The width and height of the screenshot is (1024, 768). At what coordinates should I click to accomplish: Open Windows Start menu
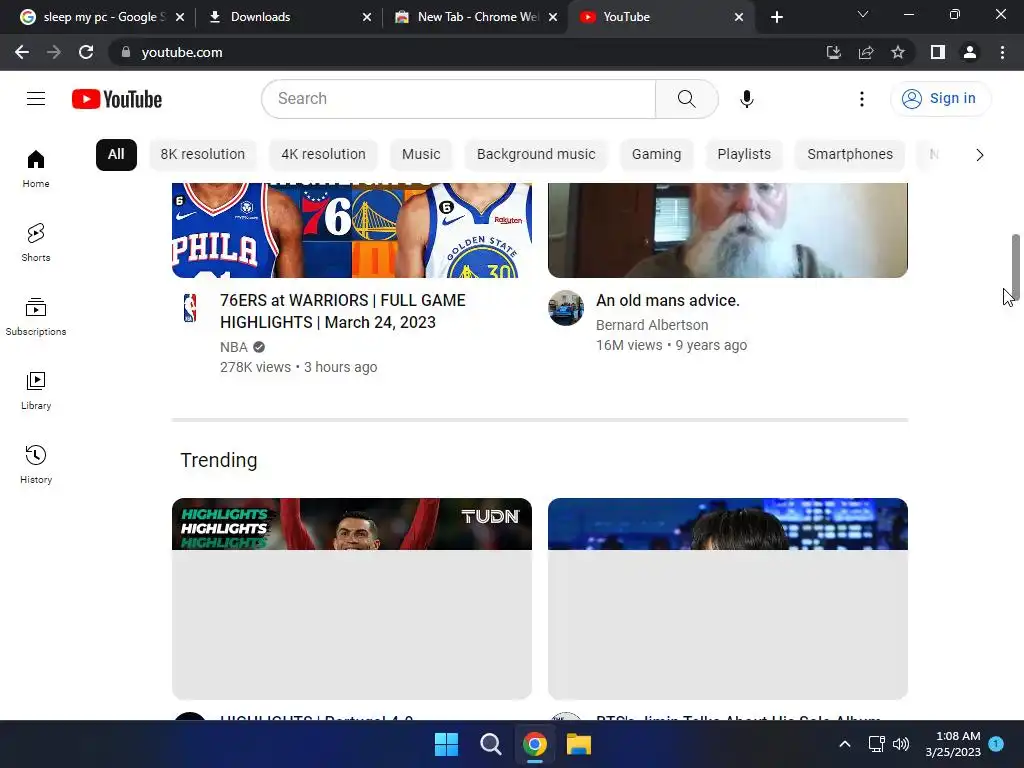click(x=447, y=744)
